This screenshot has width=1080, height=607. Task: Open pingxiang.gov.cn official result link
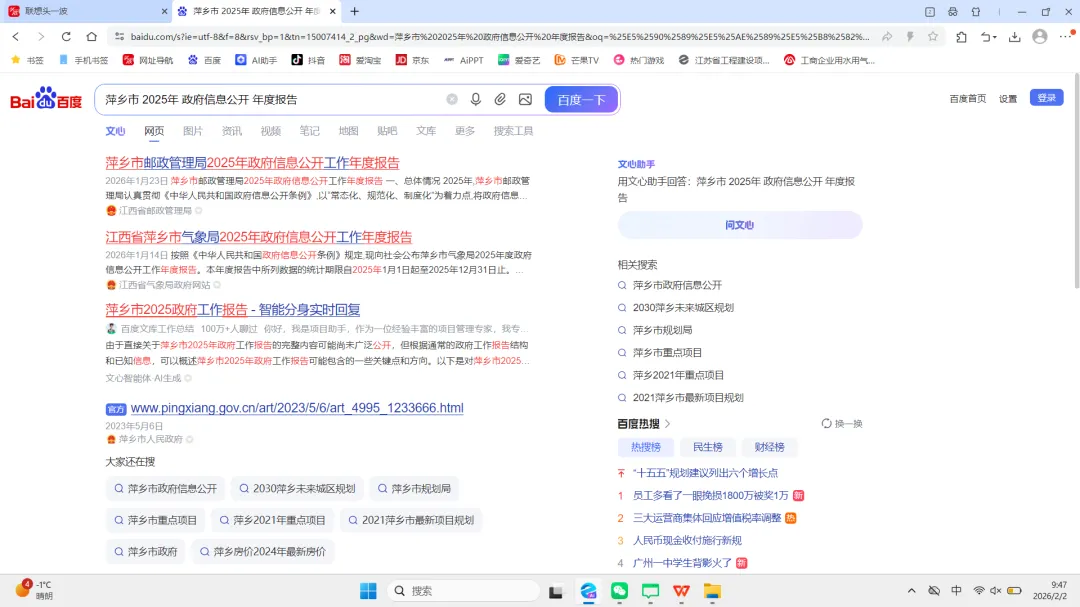point(297,408)
